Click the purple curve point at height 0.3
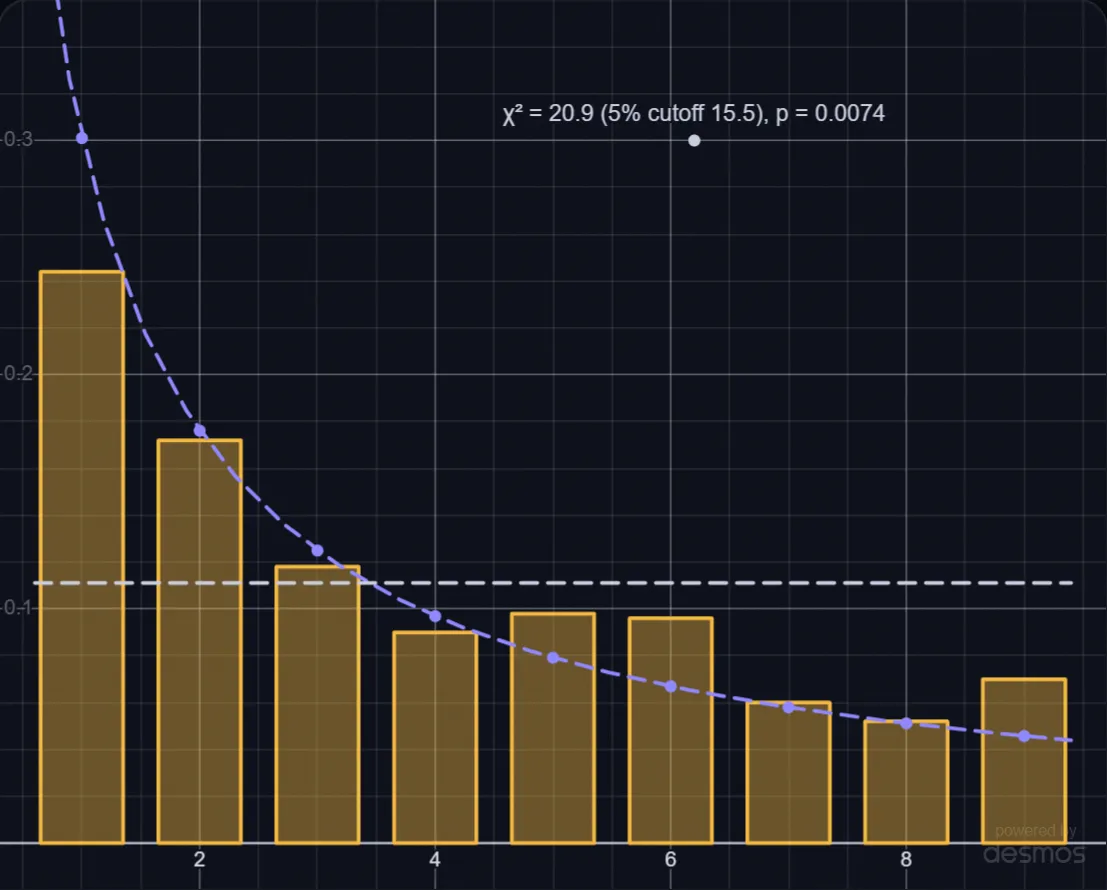1107x890 pixels. 82,138
